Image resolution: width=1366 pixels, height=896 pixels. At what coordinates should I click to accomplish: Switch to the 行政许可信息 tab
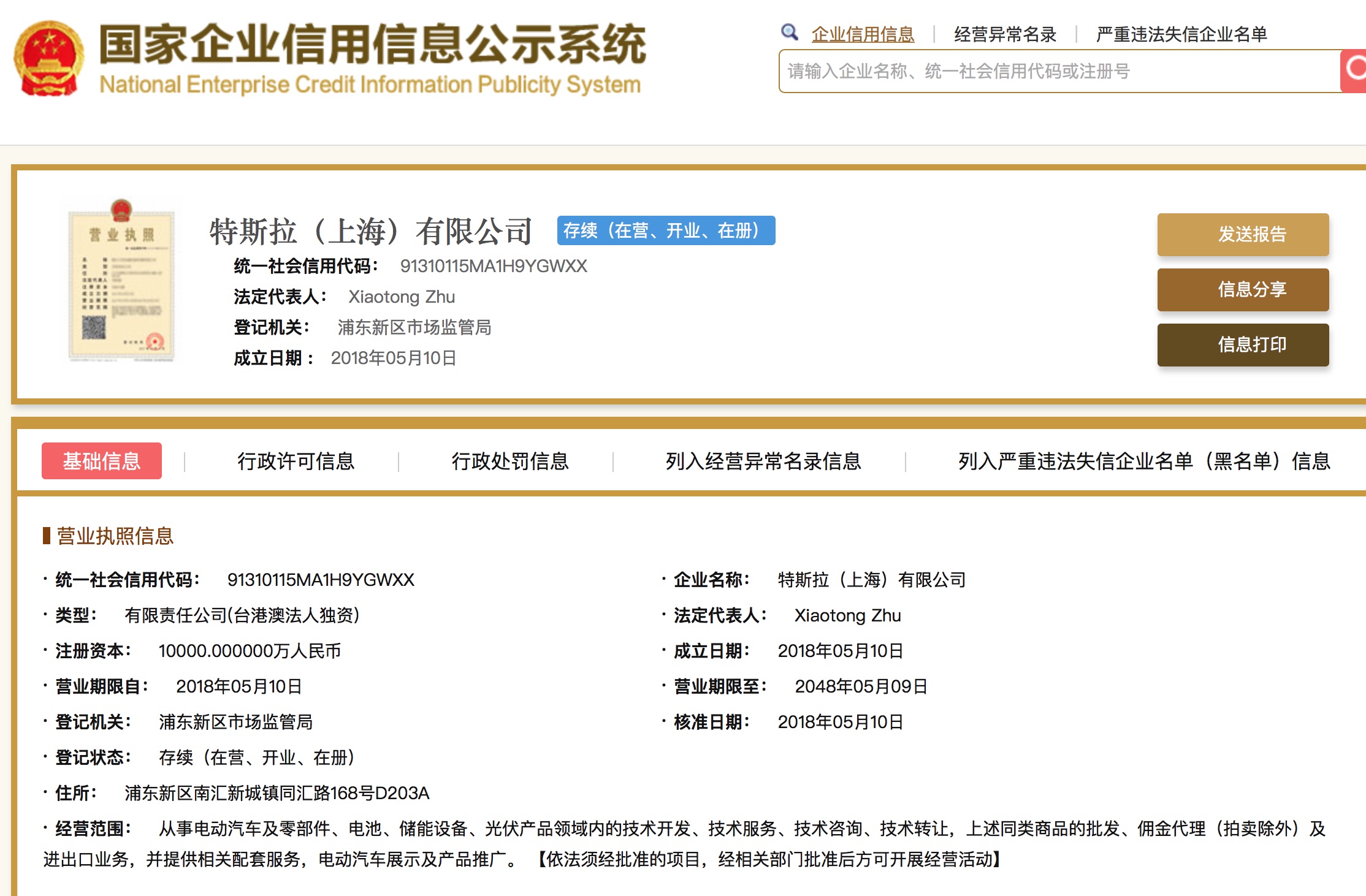pos(297,461)
